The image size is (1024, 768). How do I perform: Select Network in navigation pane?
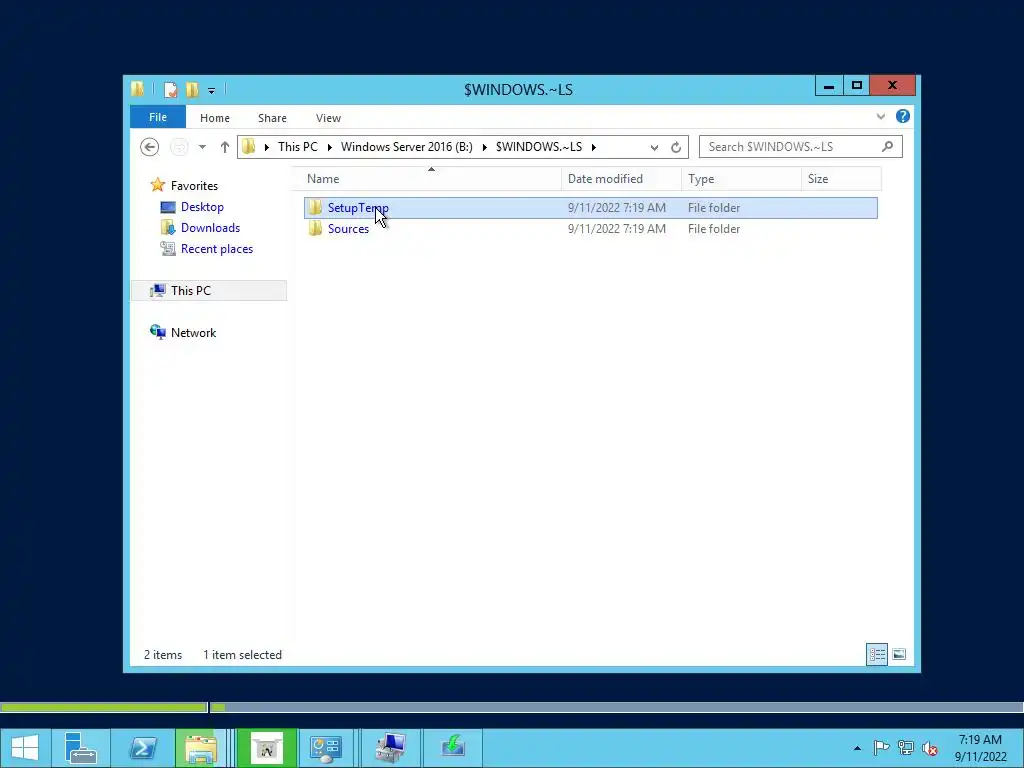point(193,332)
